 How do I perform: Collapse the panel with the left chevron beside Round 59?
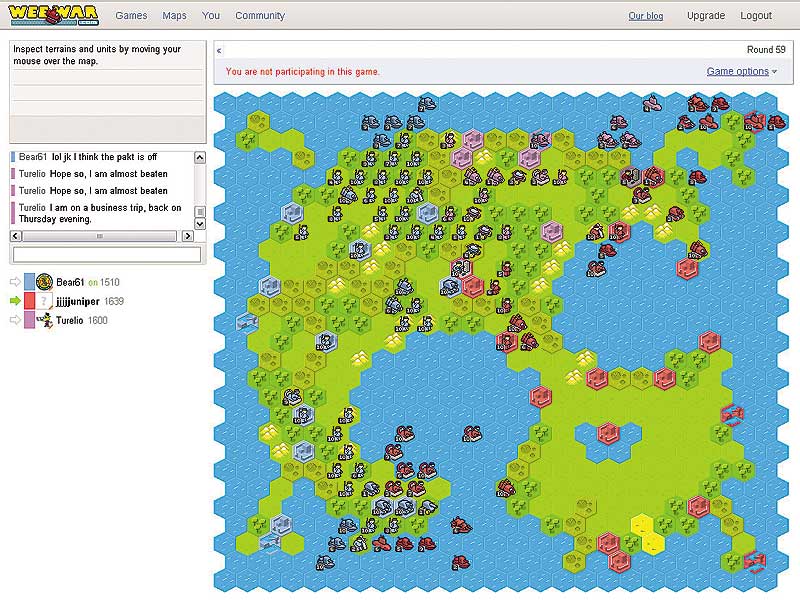click(219, 51)
